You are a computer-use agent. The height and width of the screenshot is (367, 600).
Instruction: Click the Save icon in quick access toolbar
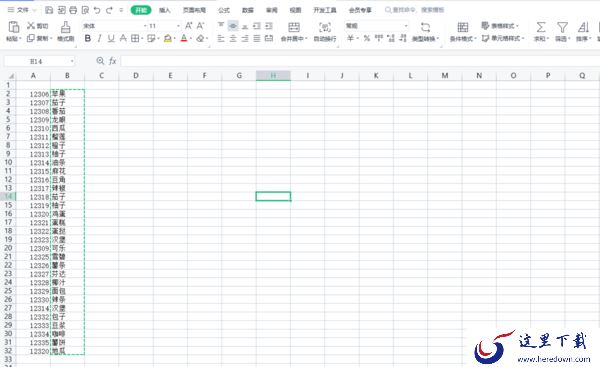pos(49,10)
